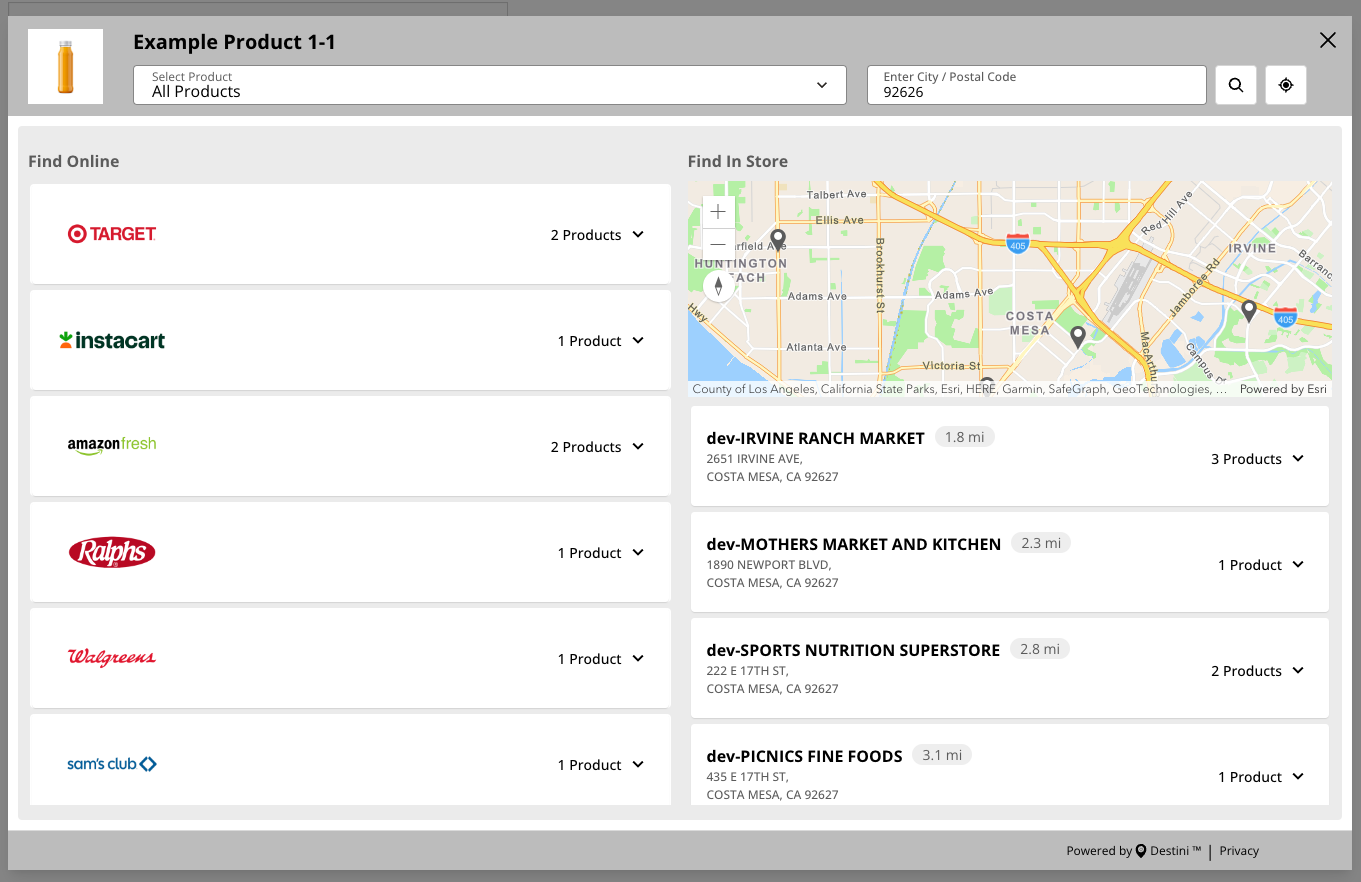Zoom in on the map

[718, 212]
